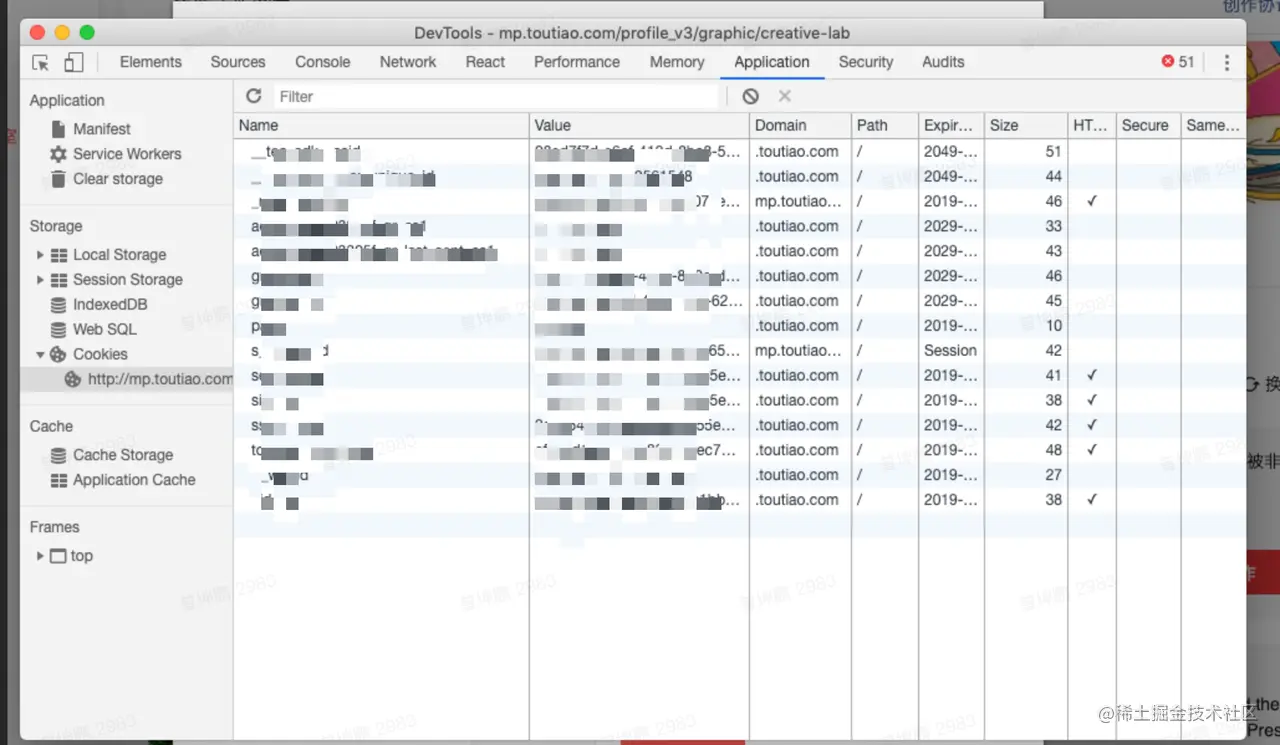
Task: Collapse the Cookies tree node
Action: coord(40,354)
